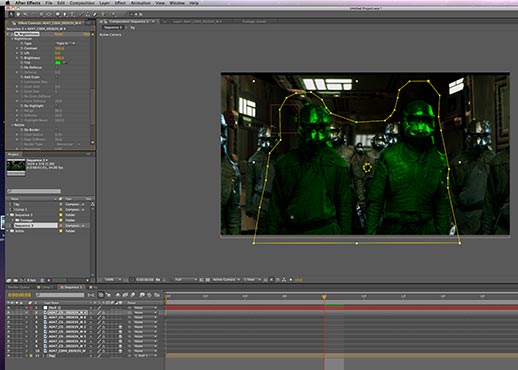Viewport: 518px width, 370px height.
Task: Open the Effect menu
Action: pos(120,3)
